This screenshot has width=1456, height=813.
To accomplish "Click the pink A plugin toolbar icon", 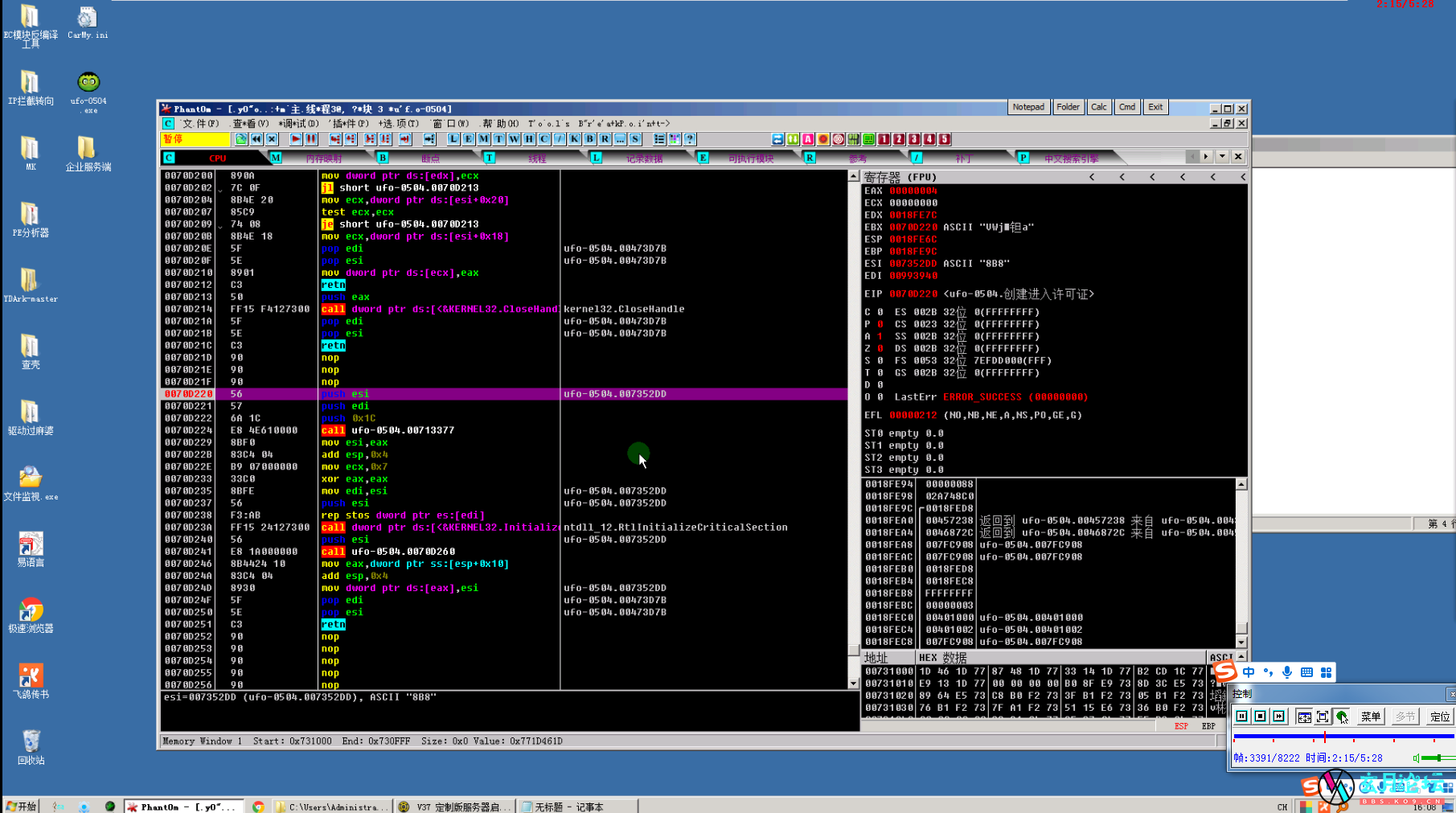I will point(808,139).
